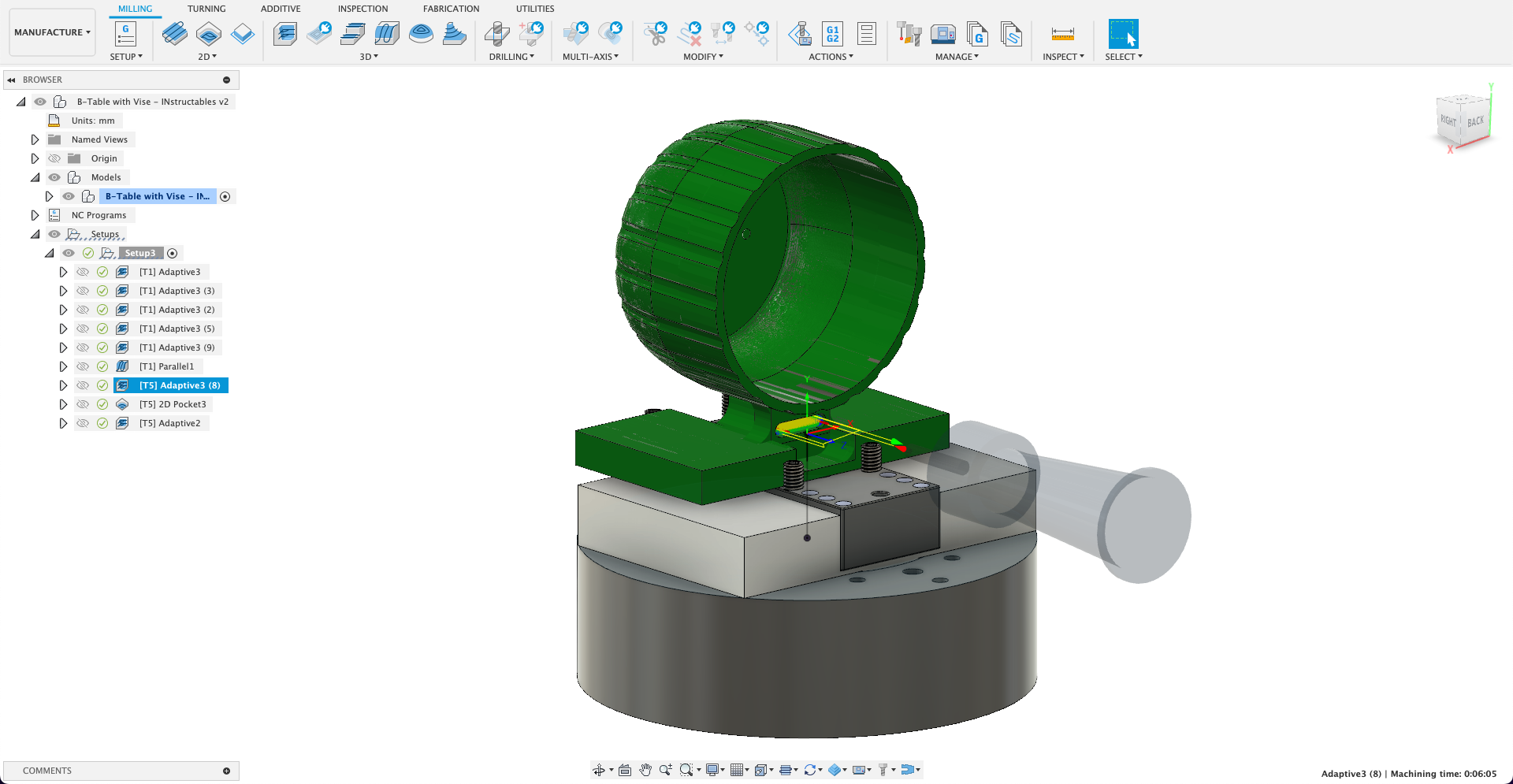This screenshot has height=784, width=1513.
Task: Collapse the Setup3 tree node
Action: [49, 253]
